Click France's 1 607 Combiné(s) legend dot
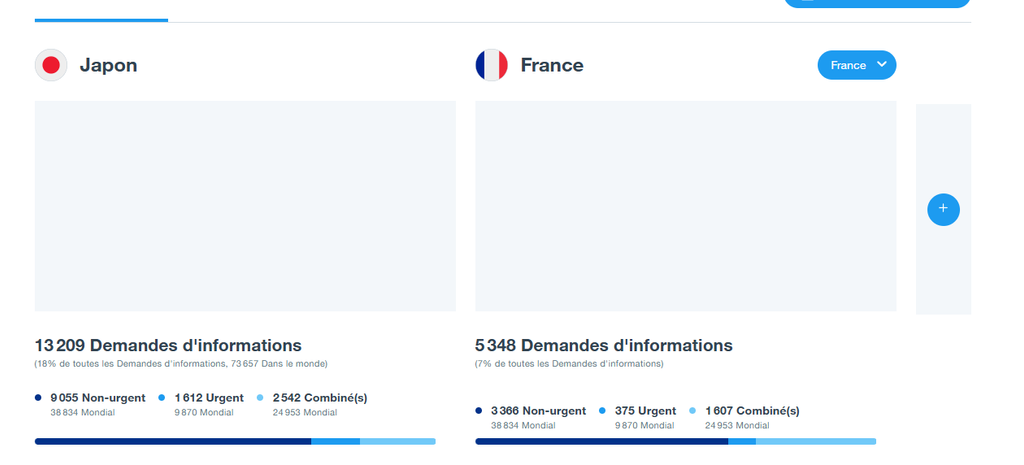 [692, 411]
